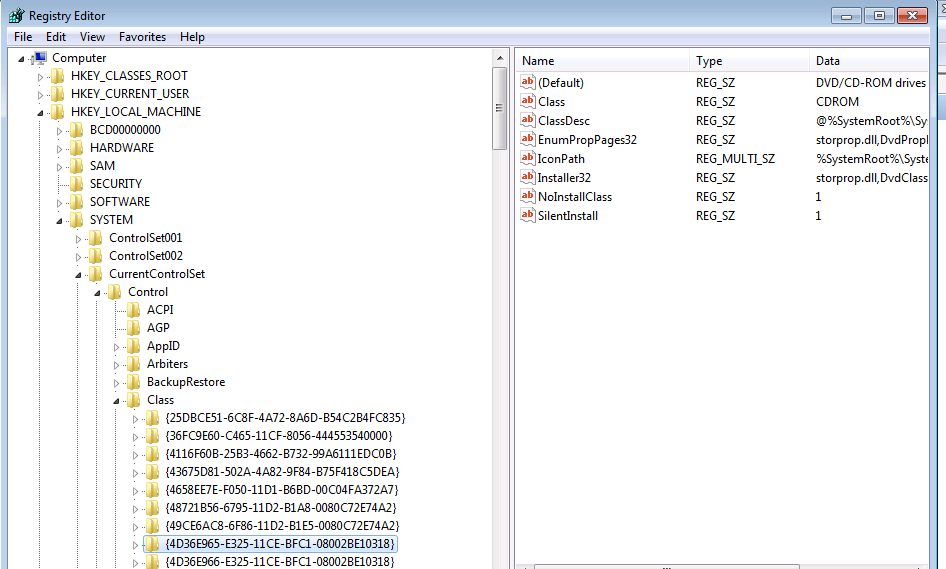Select the {4116F60B-25B3-4662-B732-99A6111EDC0B} key

click(x=281, y=454)
